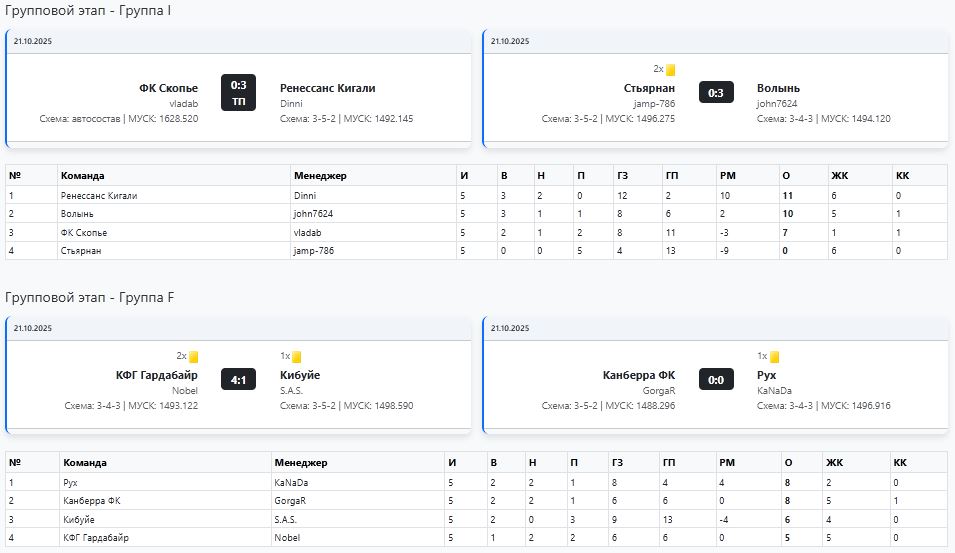Screen dimensions: 955x553
Task: Open the Стьярнан vs Волынь 0:3 score
Action: click(x=716, y=93)
